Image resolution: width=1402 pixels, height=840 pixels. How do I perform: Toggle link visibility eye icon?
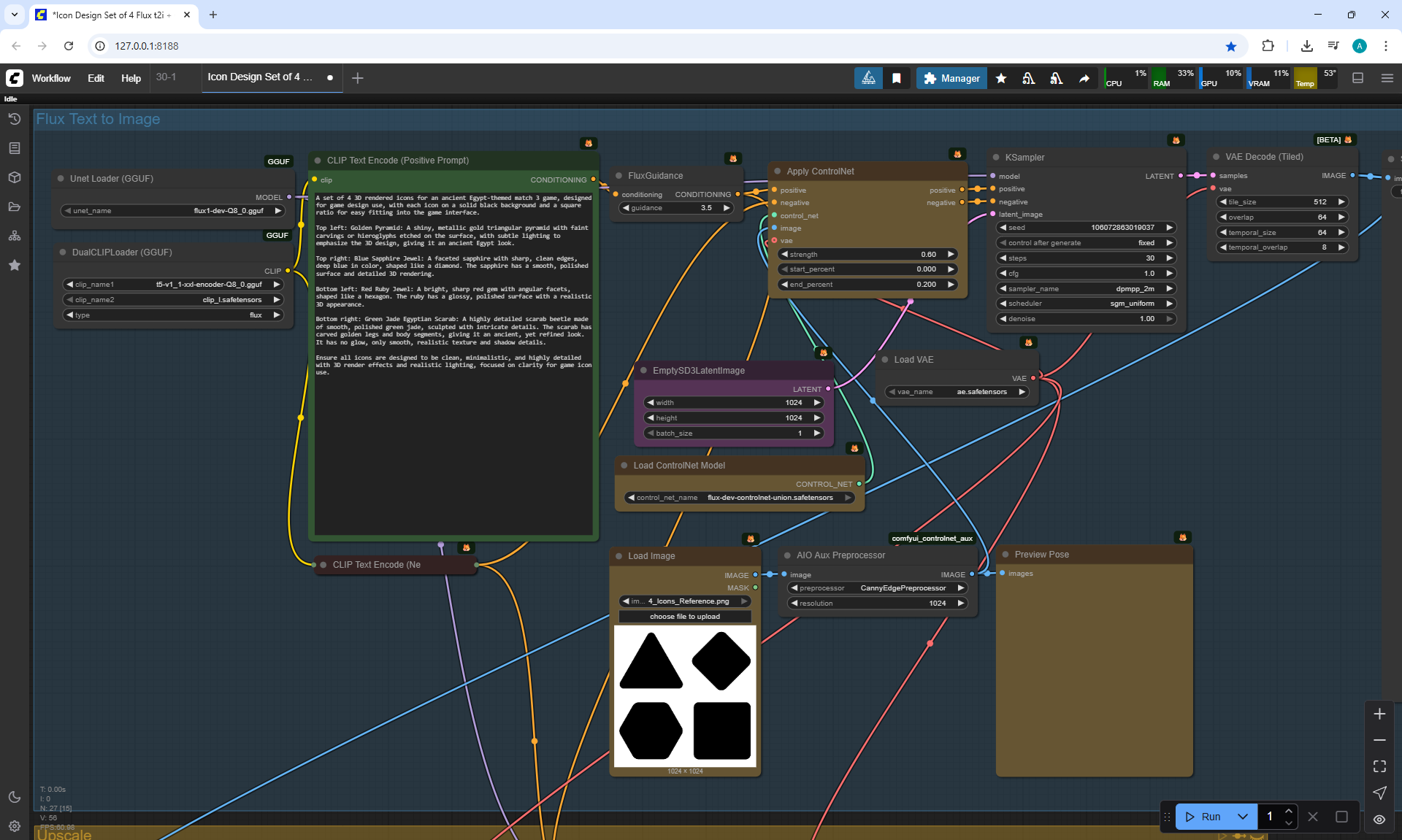[x=1379, y=819]
